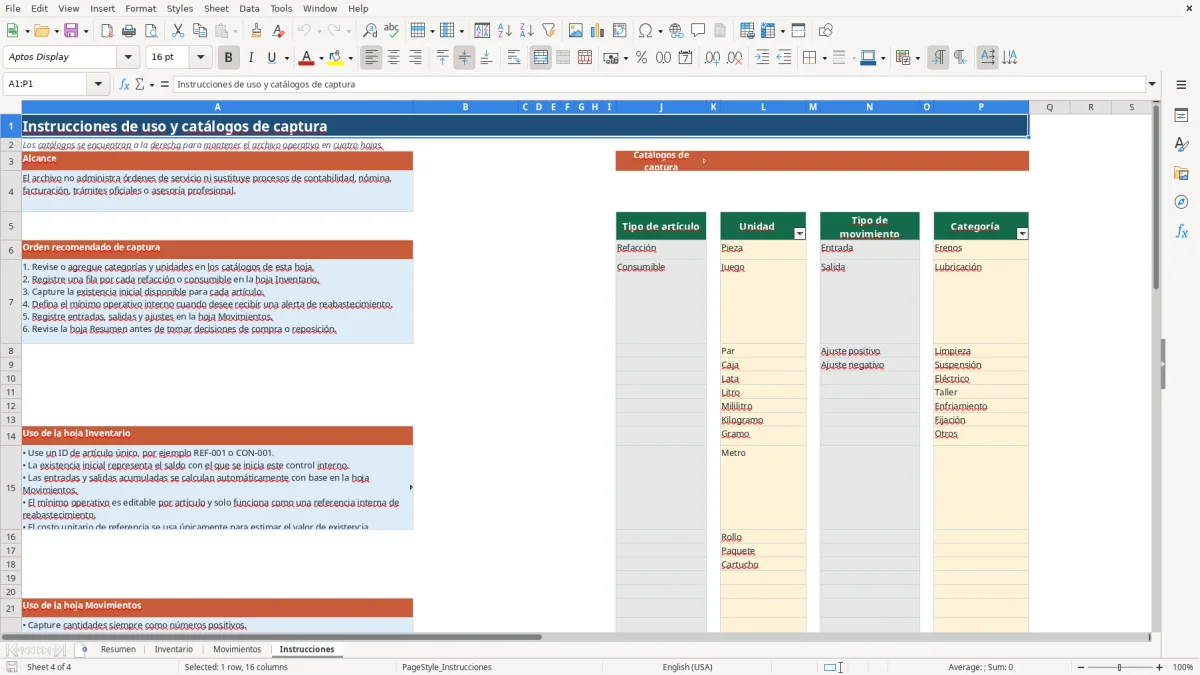Toggle Wrap Text button
This screenshot has width=1200, height=675.
[x=514, y=58]
